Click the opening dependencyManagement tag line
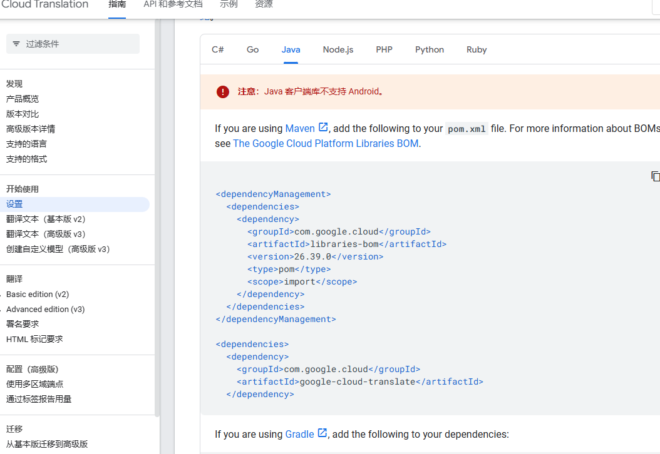This screenshot has height=454, width=660. click(x=273, y=194)
